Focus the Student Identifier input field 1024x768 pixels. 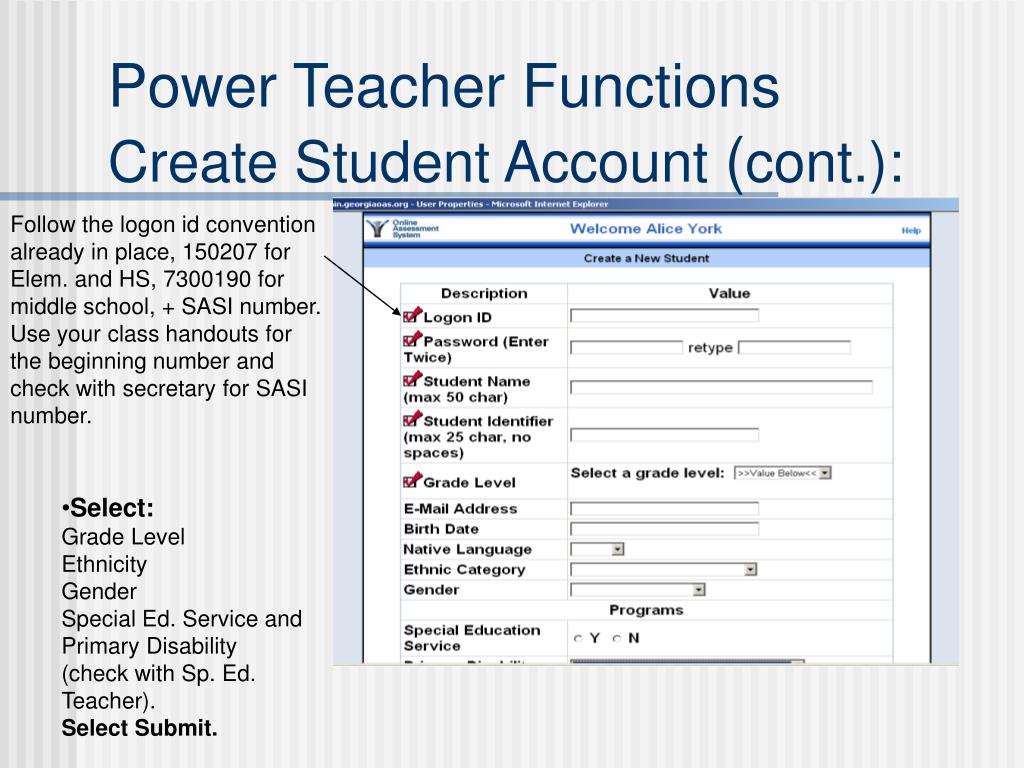click(664, 435)
